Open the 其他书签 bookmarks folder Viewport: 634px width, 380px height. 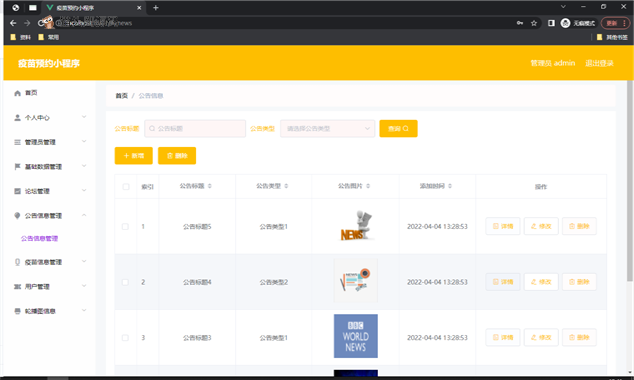click(612, 37)
